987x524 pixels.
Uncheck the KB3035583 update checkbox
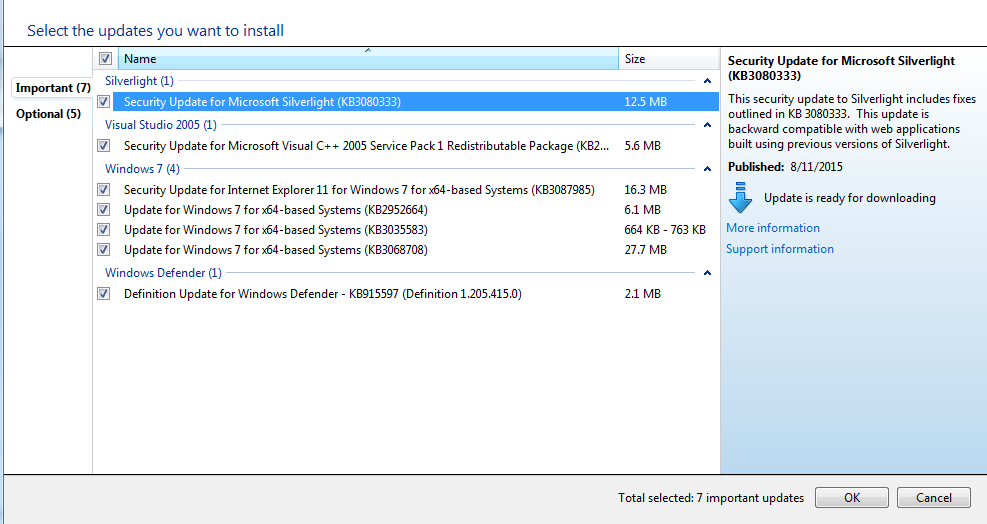[x=104, y=230]
